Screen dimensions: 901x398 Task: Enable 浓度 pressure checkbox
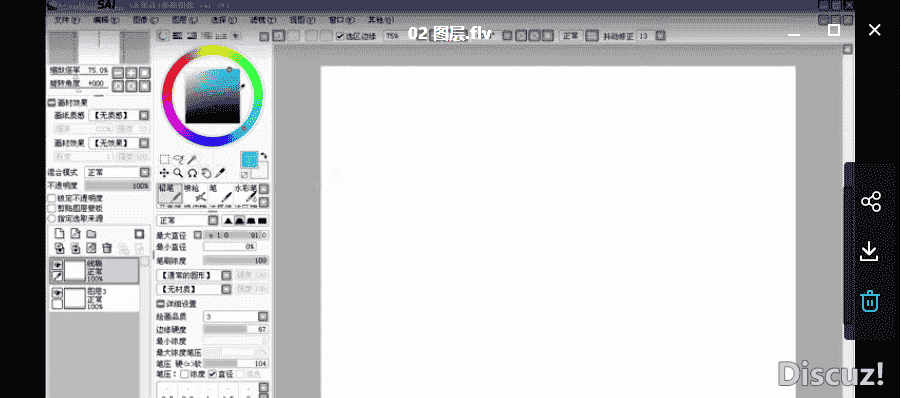(x=184, y=374)
